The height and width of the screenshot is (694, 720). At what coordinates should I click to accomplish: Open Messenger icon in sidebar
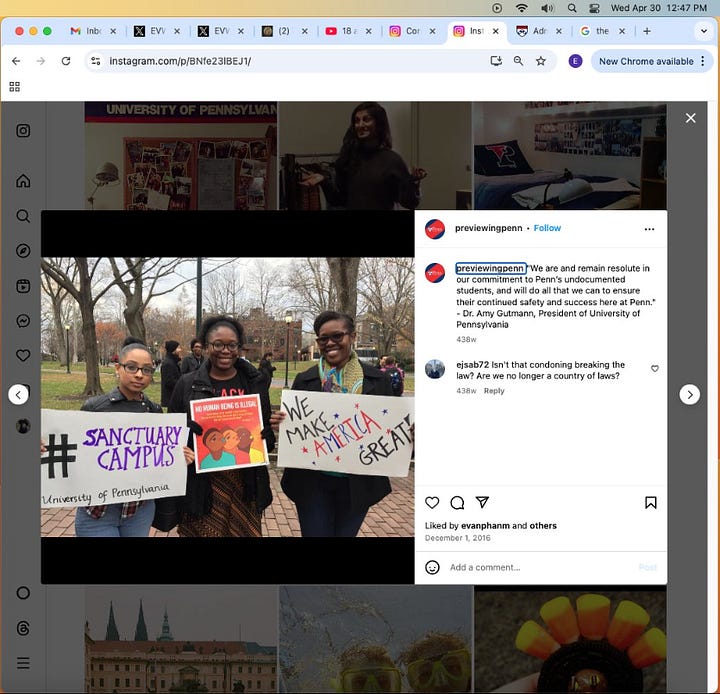click(x=23, y=321)
